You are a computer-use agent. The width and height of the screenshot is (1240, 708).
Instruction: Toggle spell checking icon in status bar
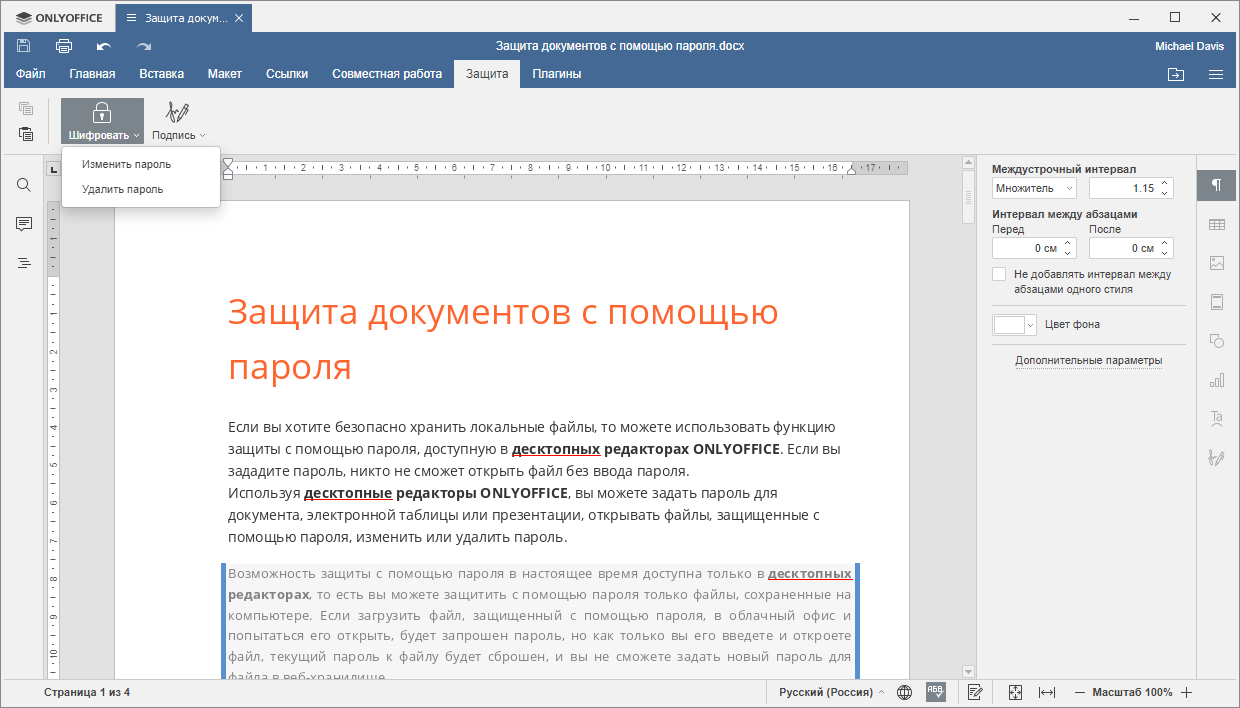[x=935, y=692]
